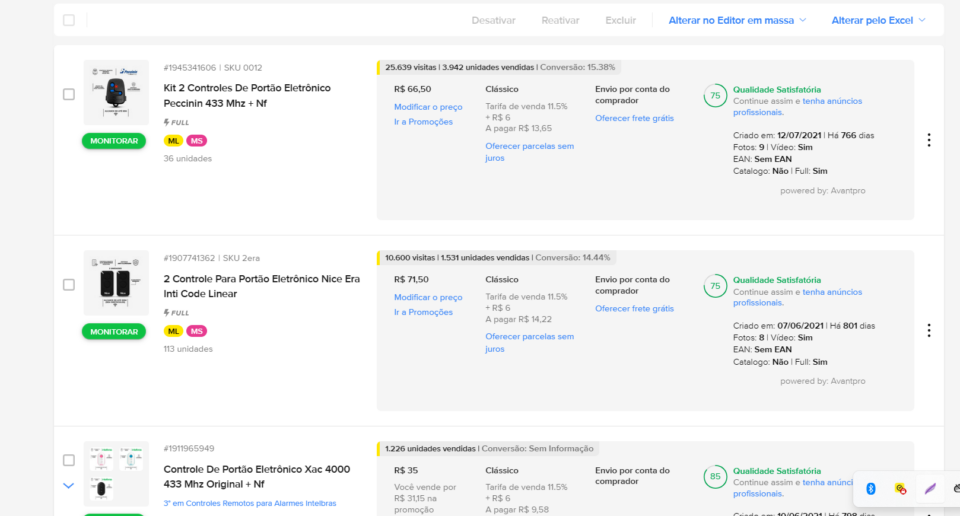Click Criado em: 07/06/2021 text
The width and height of the screenshot is (960, 516).
click(x=778, y=326)
